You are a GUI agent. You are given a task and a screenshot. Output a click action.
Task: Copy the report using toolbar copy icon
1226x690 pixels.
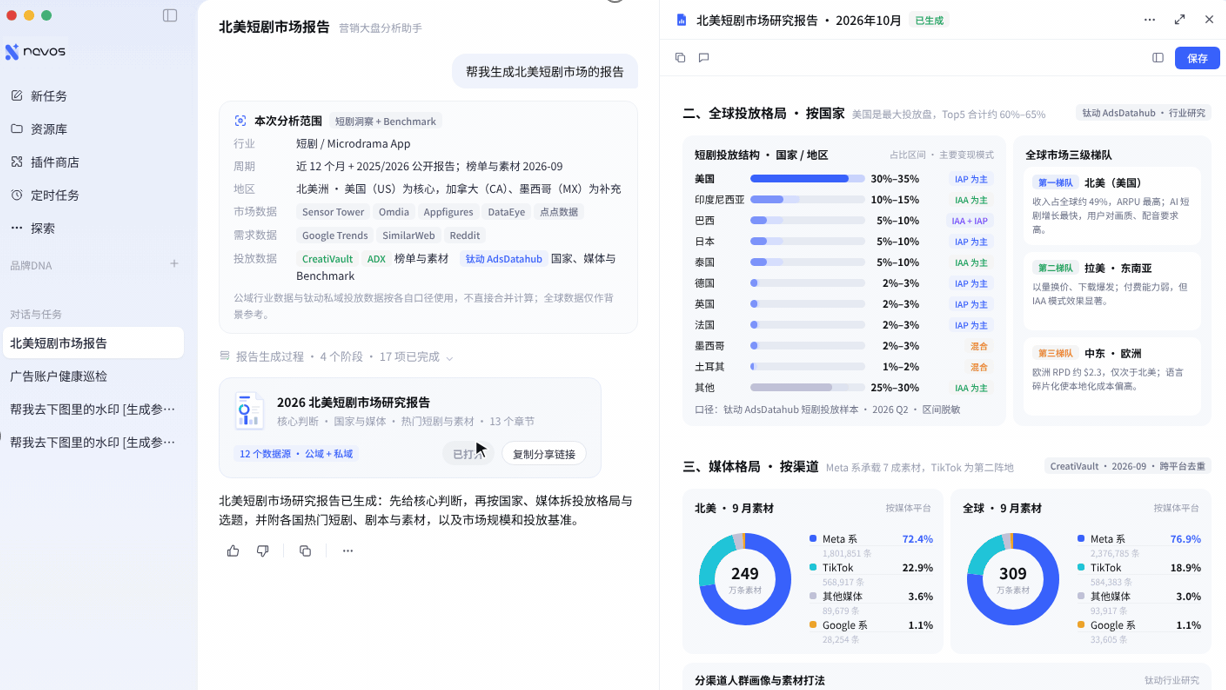(680, 58)
